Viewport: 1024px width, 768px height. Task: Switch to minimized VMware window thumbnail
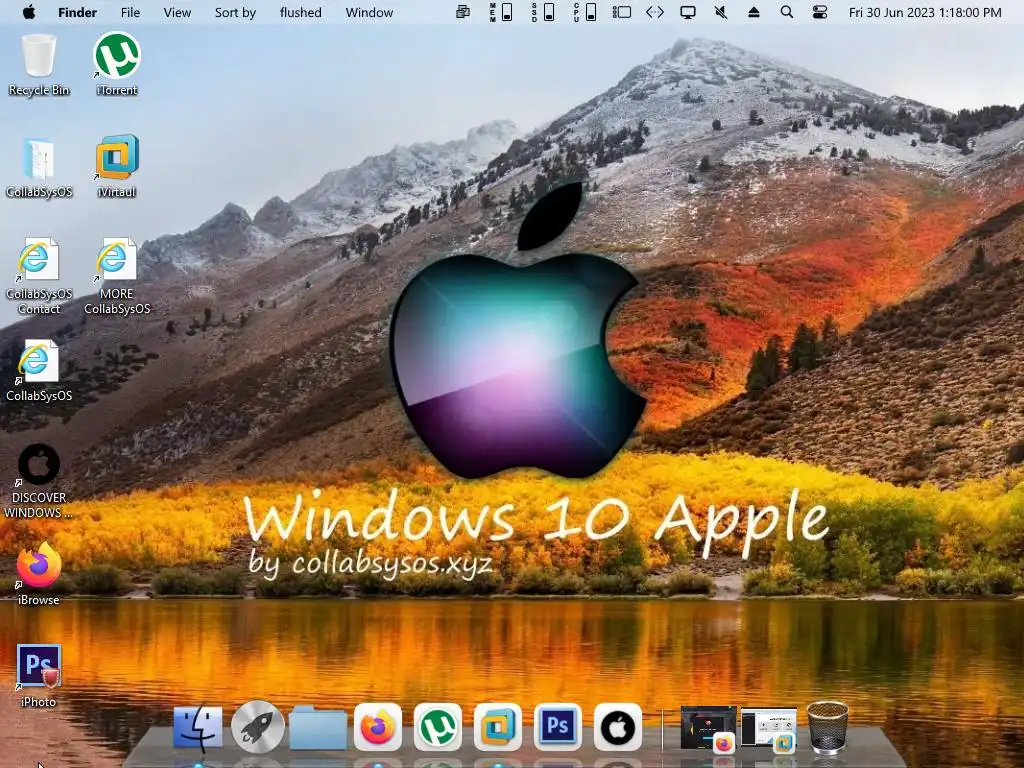coord(769,729)
